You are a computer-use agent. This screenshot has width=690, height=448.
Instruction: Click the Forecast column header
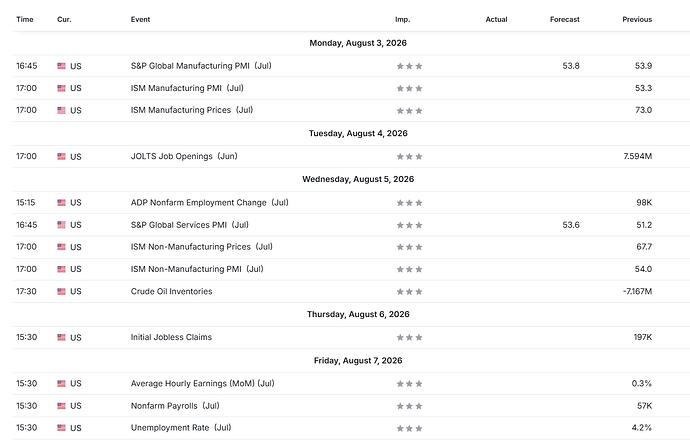[565, 19]
